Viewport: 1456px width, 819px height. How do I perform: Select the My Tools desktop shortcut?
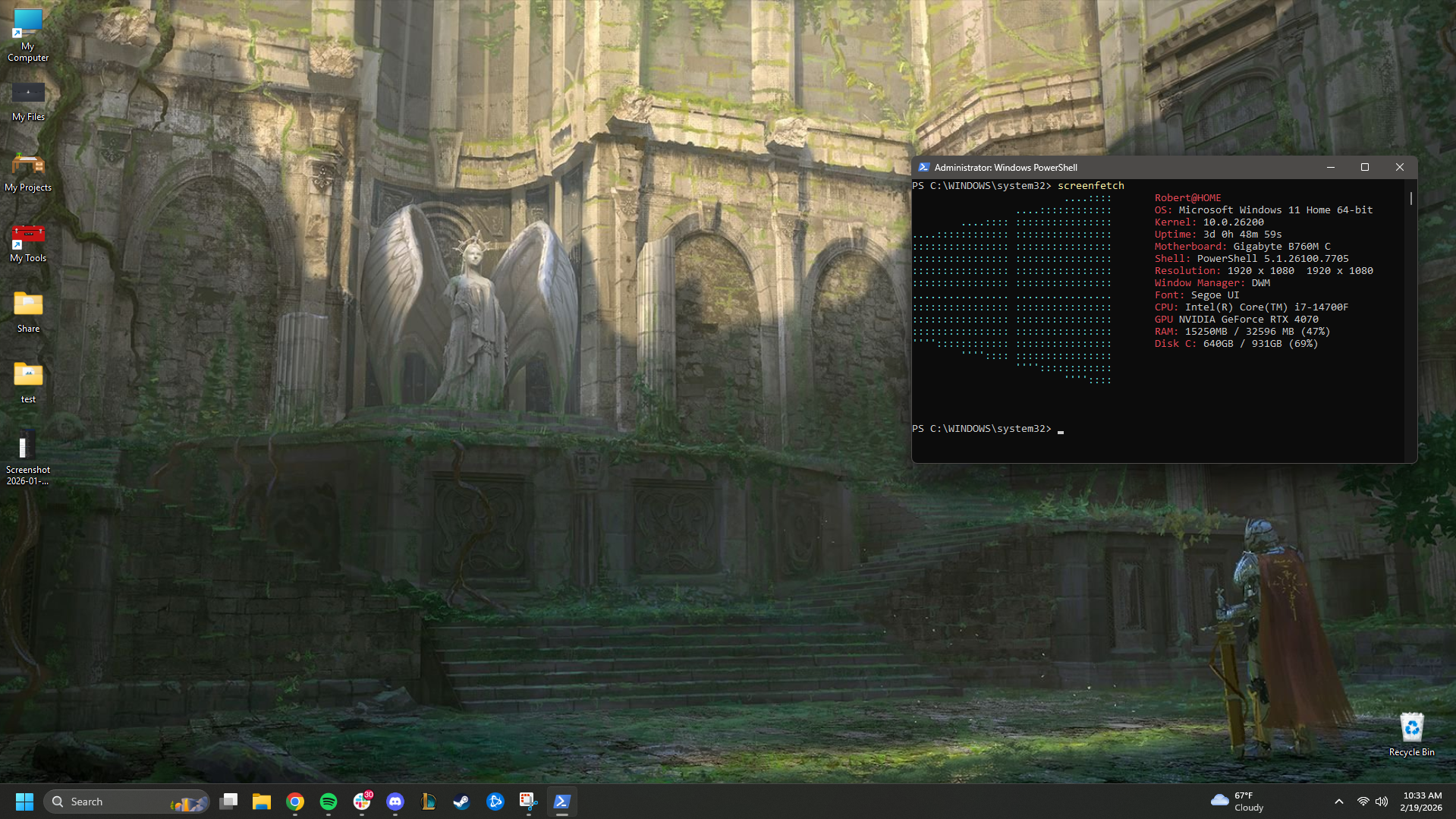coord(28,243)
